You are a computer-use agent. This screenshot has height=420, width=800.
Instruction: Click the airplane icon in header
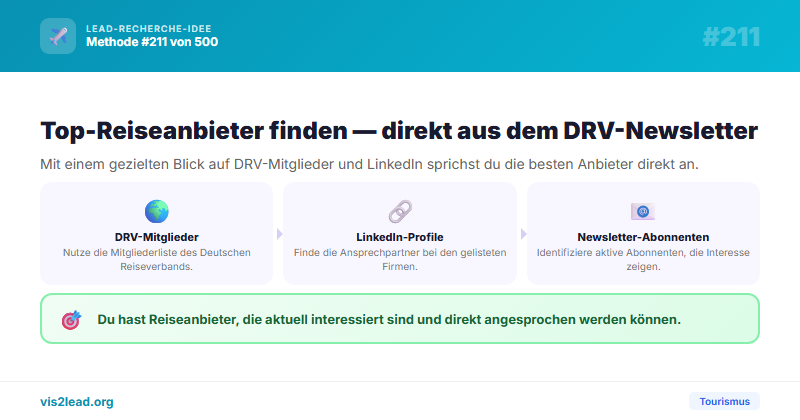(58, 36)
